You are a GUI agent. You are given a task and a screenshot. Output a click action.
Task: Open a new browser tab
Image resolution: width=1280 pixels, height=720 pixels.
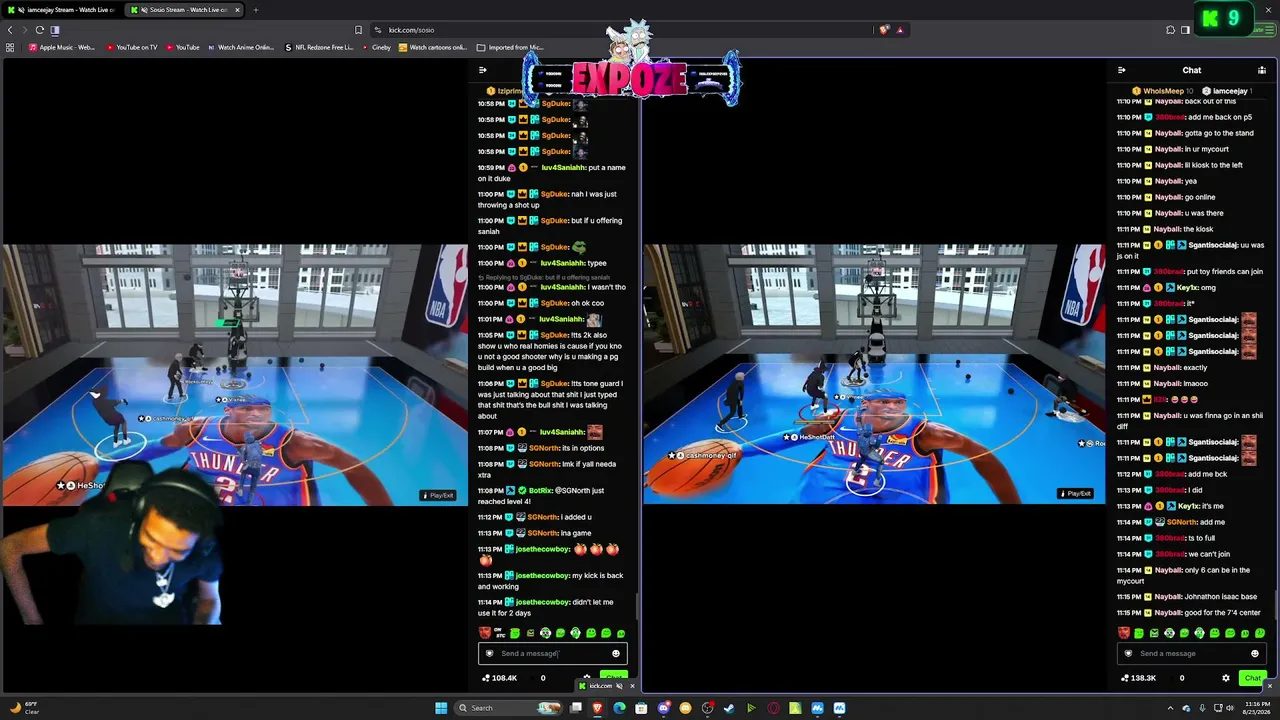pos(256,10)
